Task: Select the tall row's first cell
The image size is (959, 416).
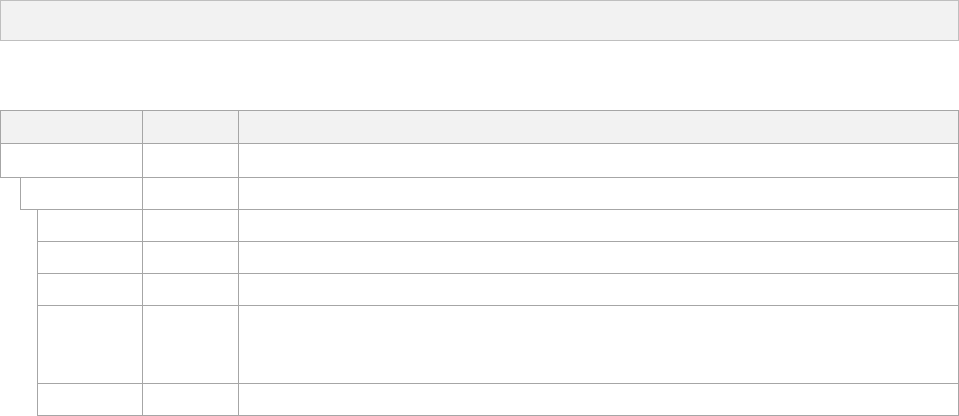Action: 89,344
